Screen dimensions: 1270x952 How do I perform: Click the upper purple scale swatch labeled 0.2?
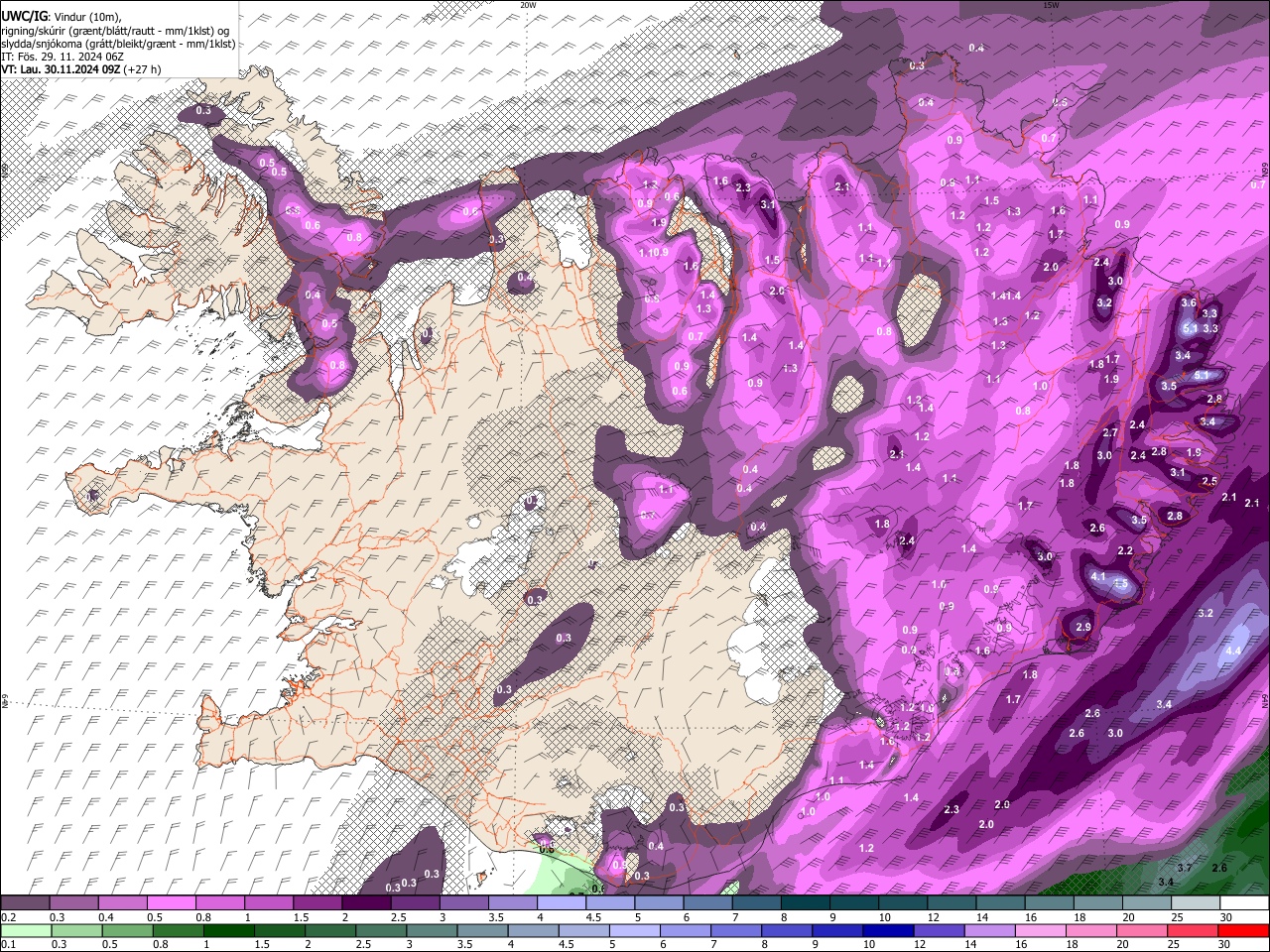tap(25, 903)
